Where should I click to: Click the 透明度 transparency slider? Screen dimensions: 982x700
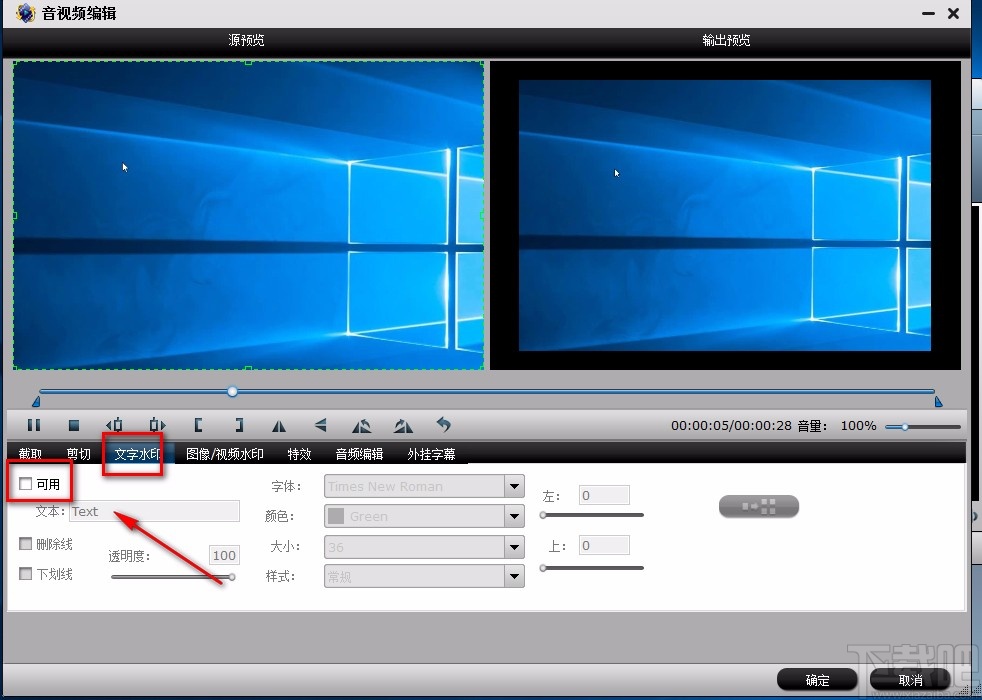[173, 577]
